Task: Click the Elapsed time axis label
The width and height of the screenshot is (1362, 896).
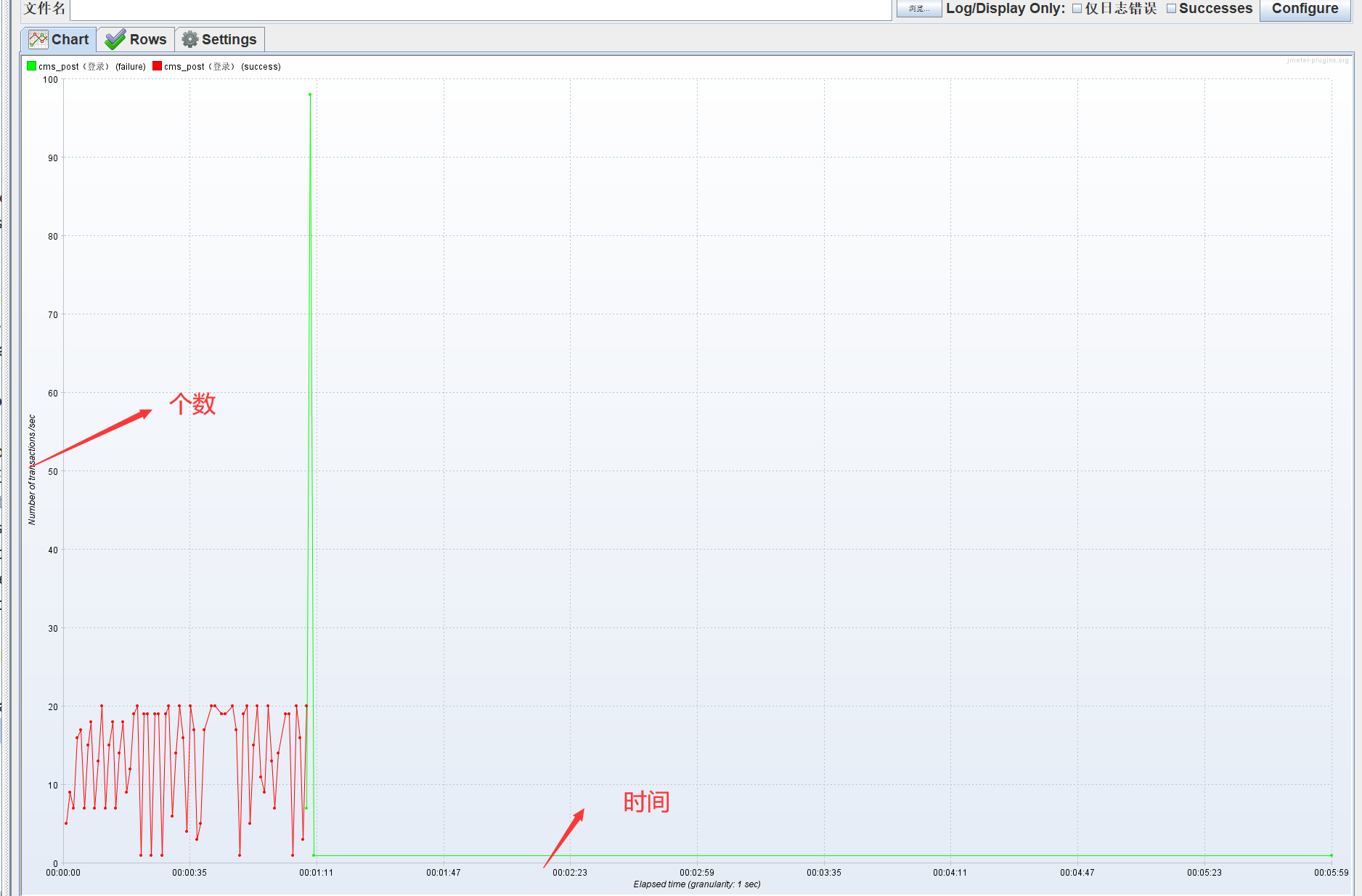Action: coord(697,884)
